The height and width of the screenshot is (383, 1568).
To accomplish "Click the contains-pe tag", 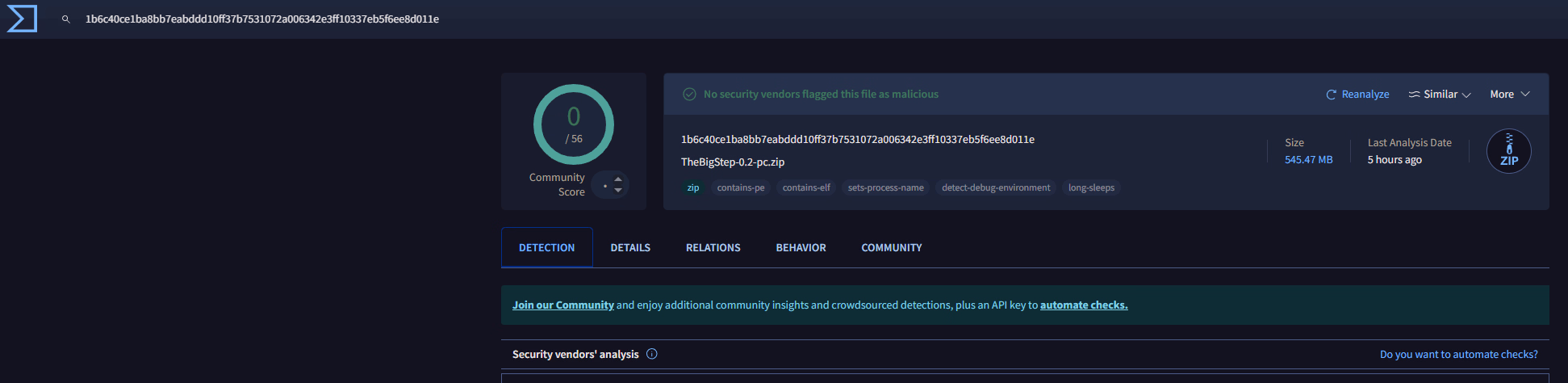I will 741,187.
